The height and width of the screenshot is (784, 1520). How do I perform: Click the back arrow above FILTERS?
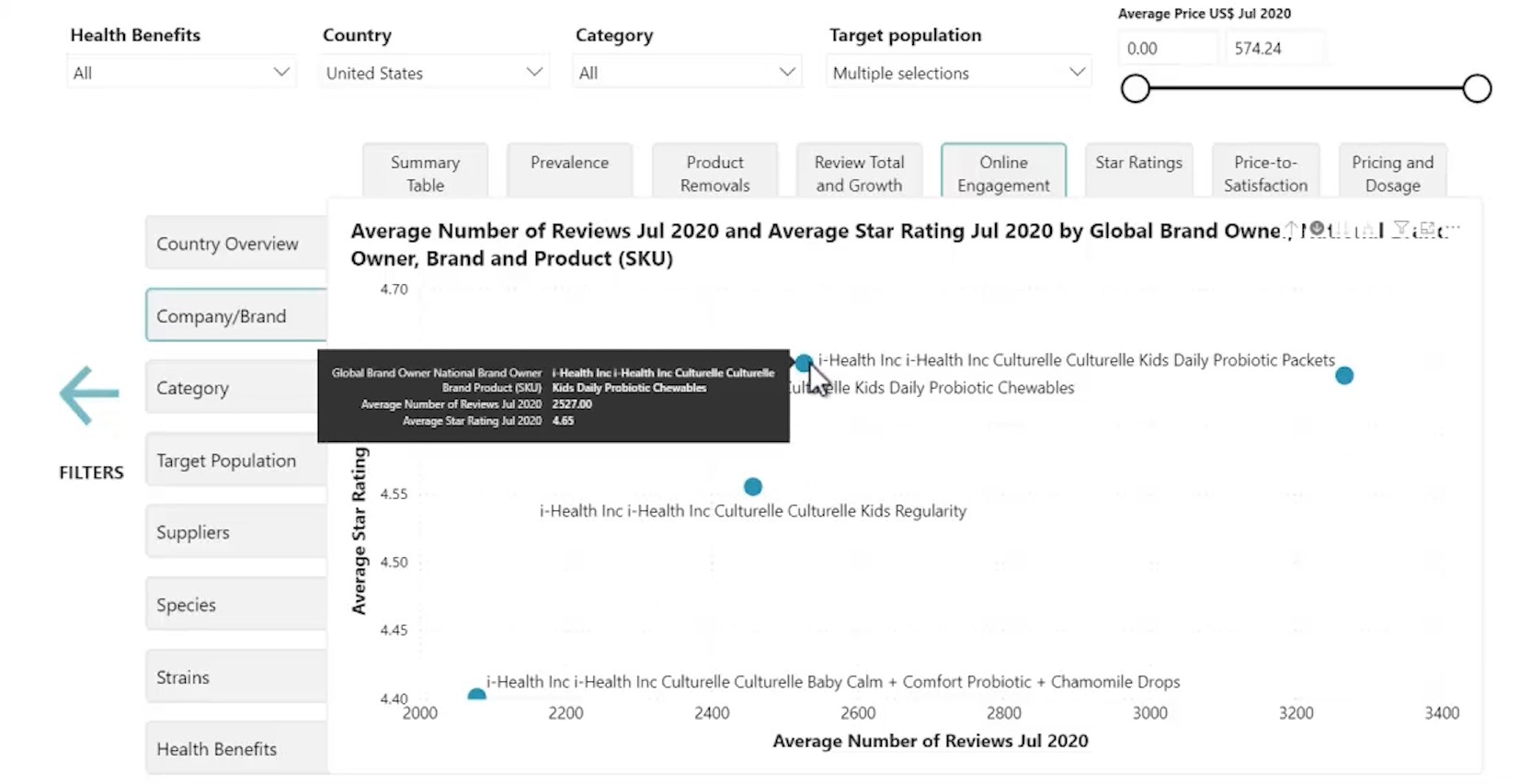click(x=89, y=395)
